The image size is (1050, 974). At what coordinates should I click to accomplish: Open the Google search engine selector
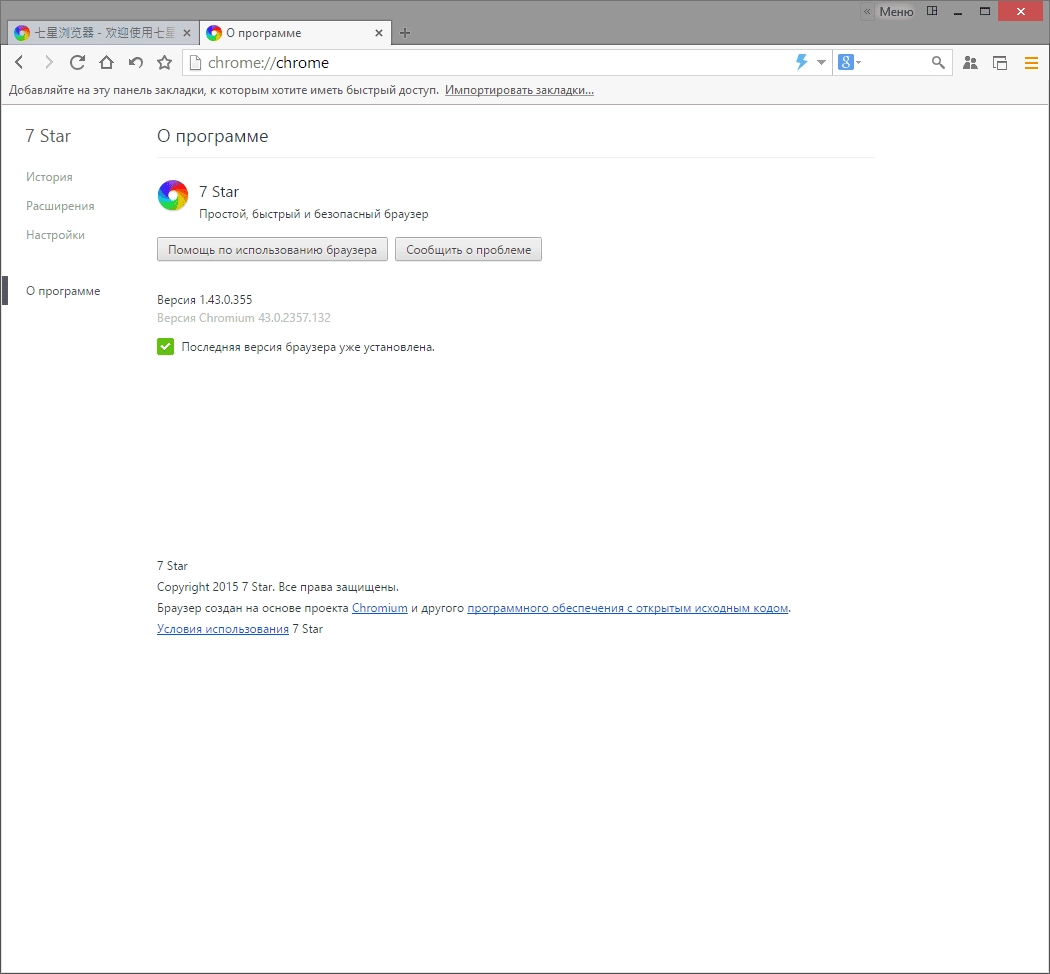pos(849,62)
